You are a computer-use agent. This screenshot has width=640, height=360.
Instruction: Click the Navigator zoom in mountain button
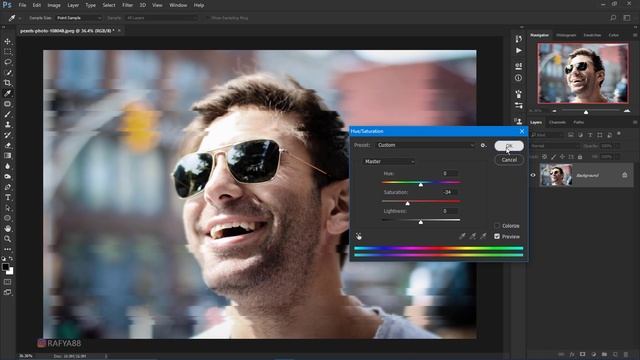627,111
